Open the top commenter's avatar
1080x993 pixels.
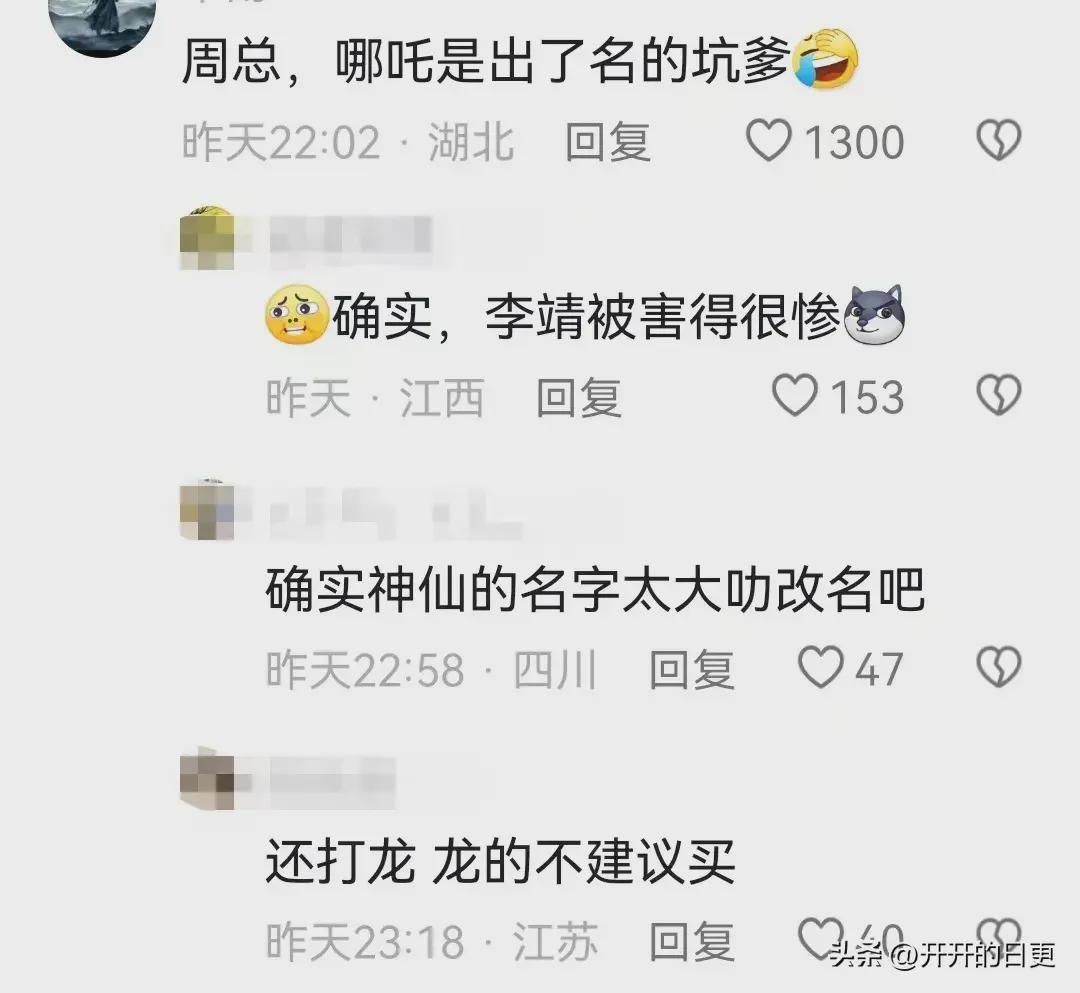(102, 25)
